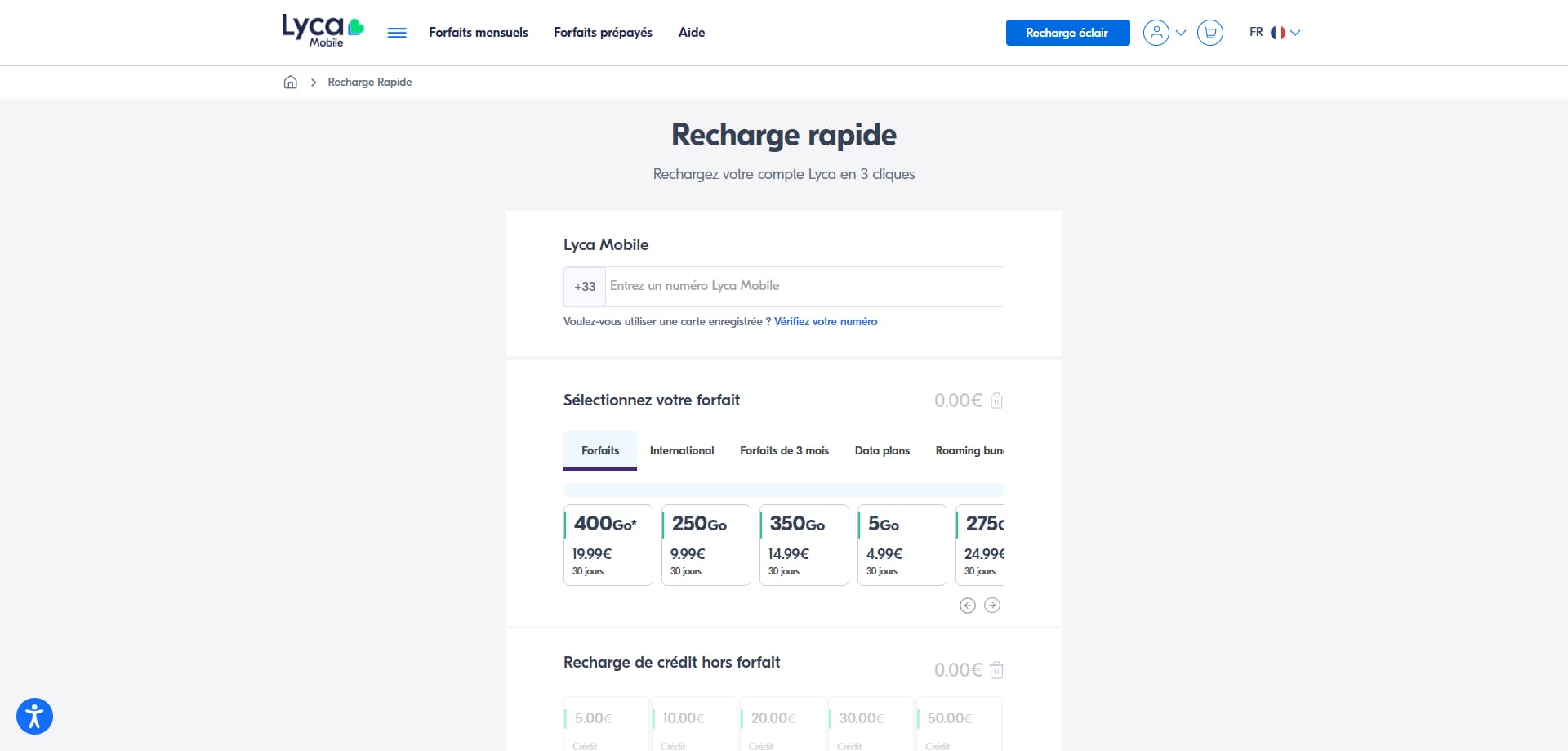Go to home via breadcrumb house icon
Image resolution: width=1568 pixels, height=751 pixels.
(x=290, y=82)
